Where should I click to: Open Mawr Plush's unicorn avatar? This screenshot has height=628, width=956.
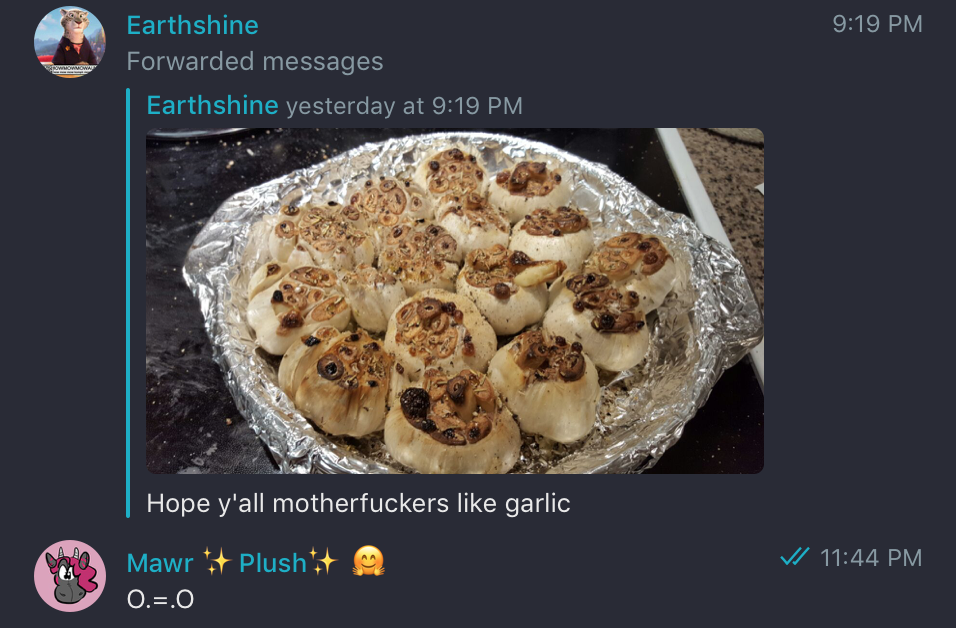70,576
